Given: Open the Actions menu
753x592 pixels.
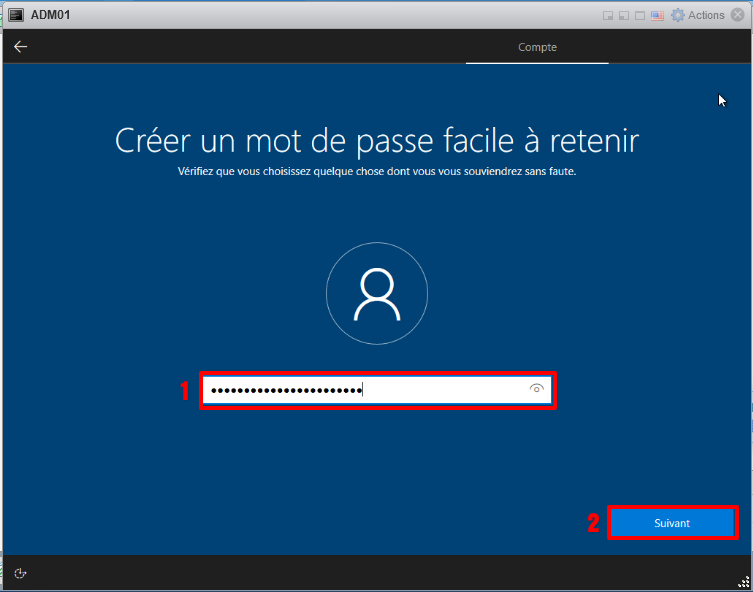Looking at the screenshot, I should click(x=706, y=15).
